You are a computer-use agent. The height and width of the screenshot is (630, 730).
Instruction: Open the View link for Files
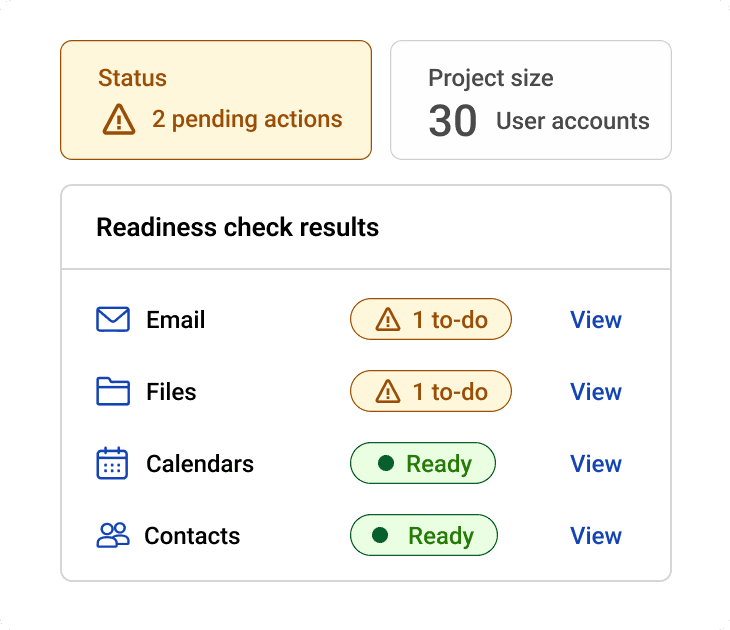(596, 391)
